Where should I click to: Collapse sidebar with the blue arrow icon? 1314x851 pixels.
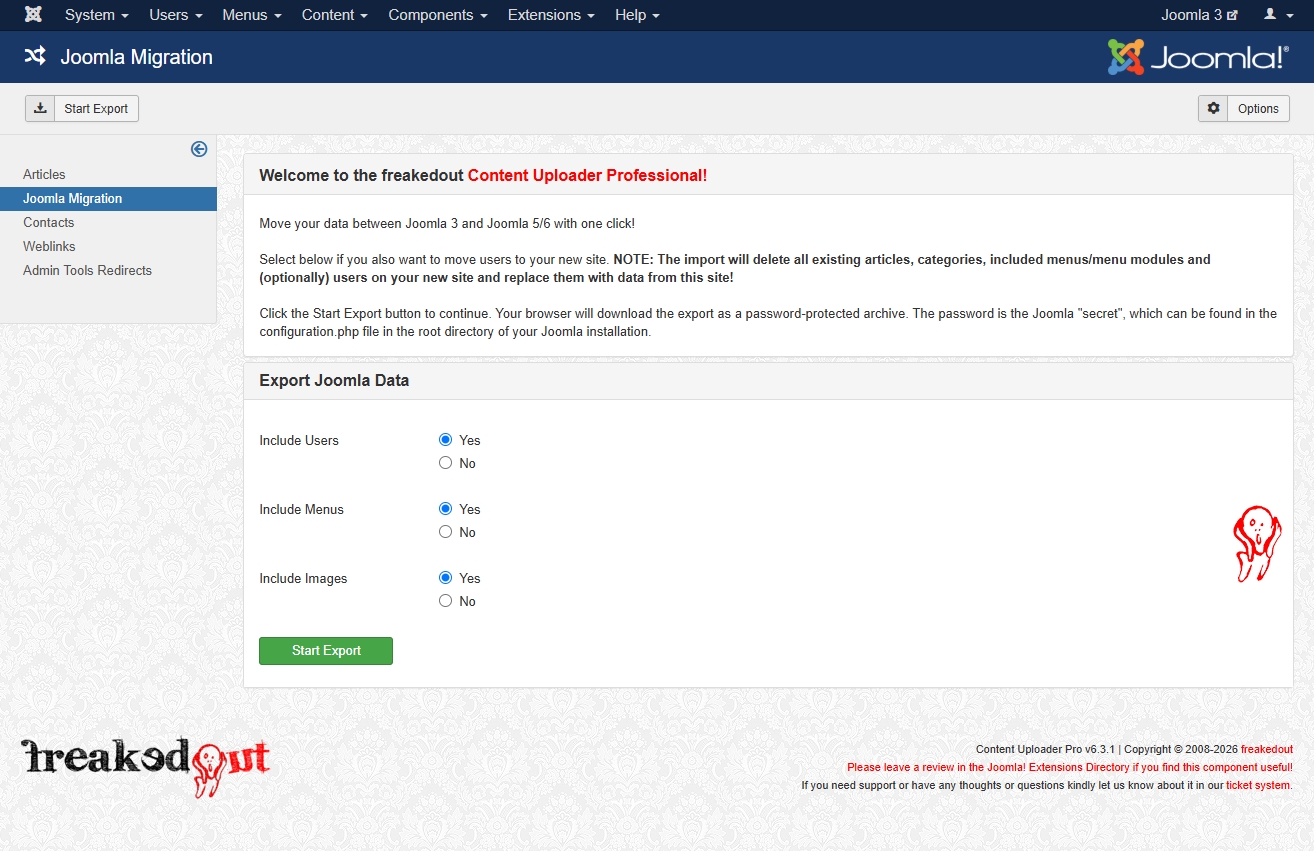(199, 149)
